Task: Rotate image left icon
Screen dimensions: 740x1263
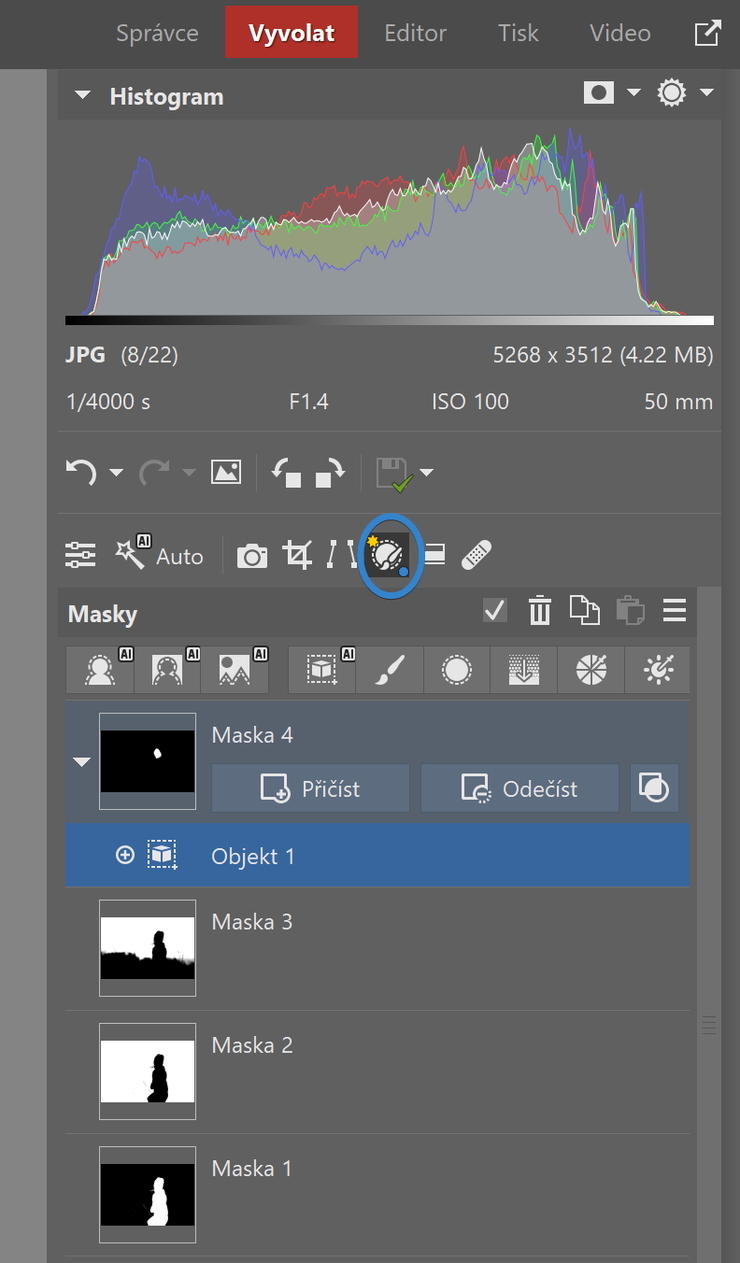Action: [x=286, y=472]
